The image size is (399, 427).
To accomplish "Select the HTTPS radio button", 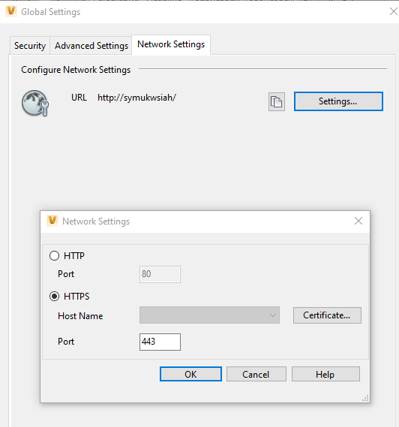I will click(54, 296).
